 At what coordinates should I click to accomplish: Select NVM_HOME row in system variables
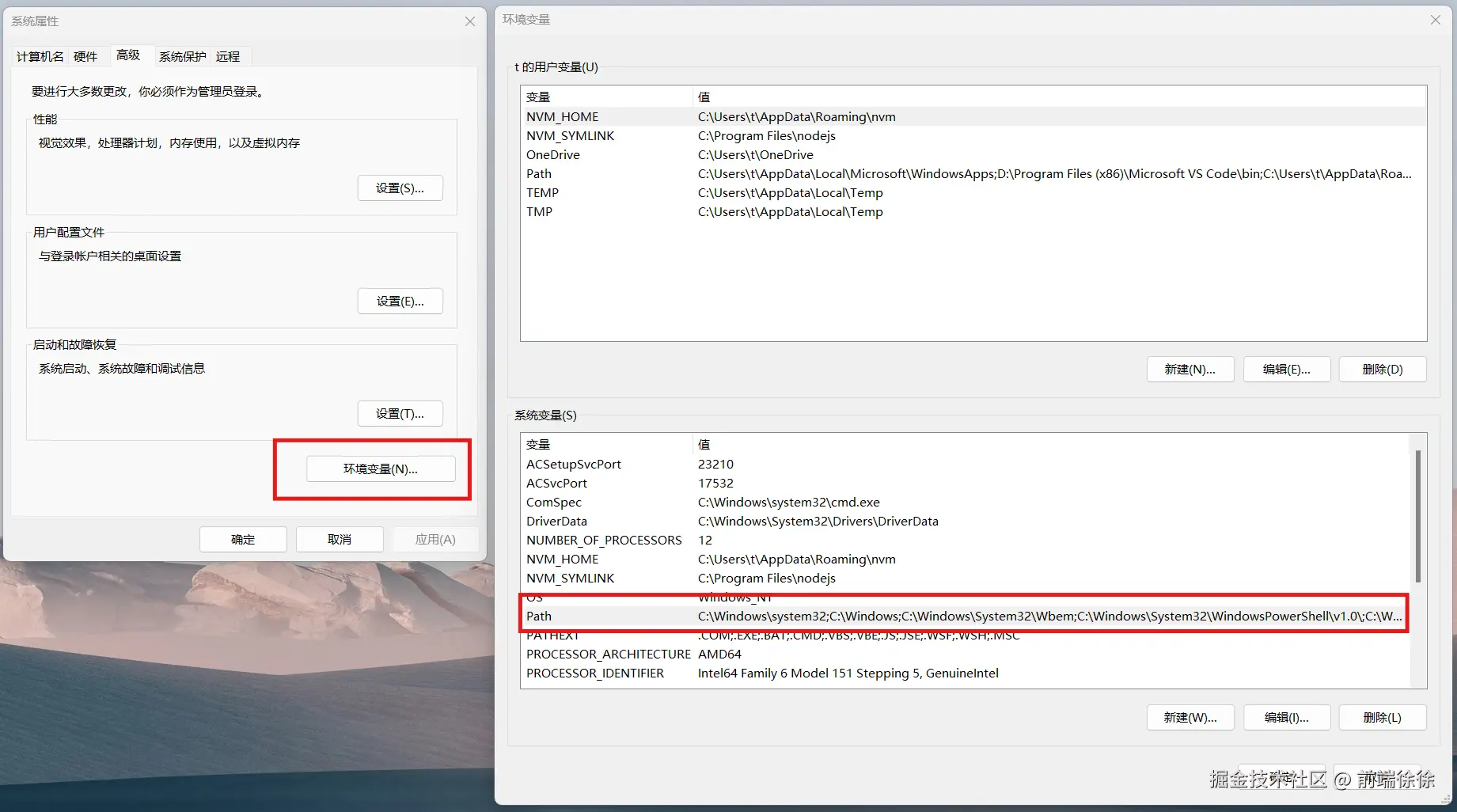[x=966, y=560]
